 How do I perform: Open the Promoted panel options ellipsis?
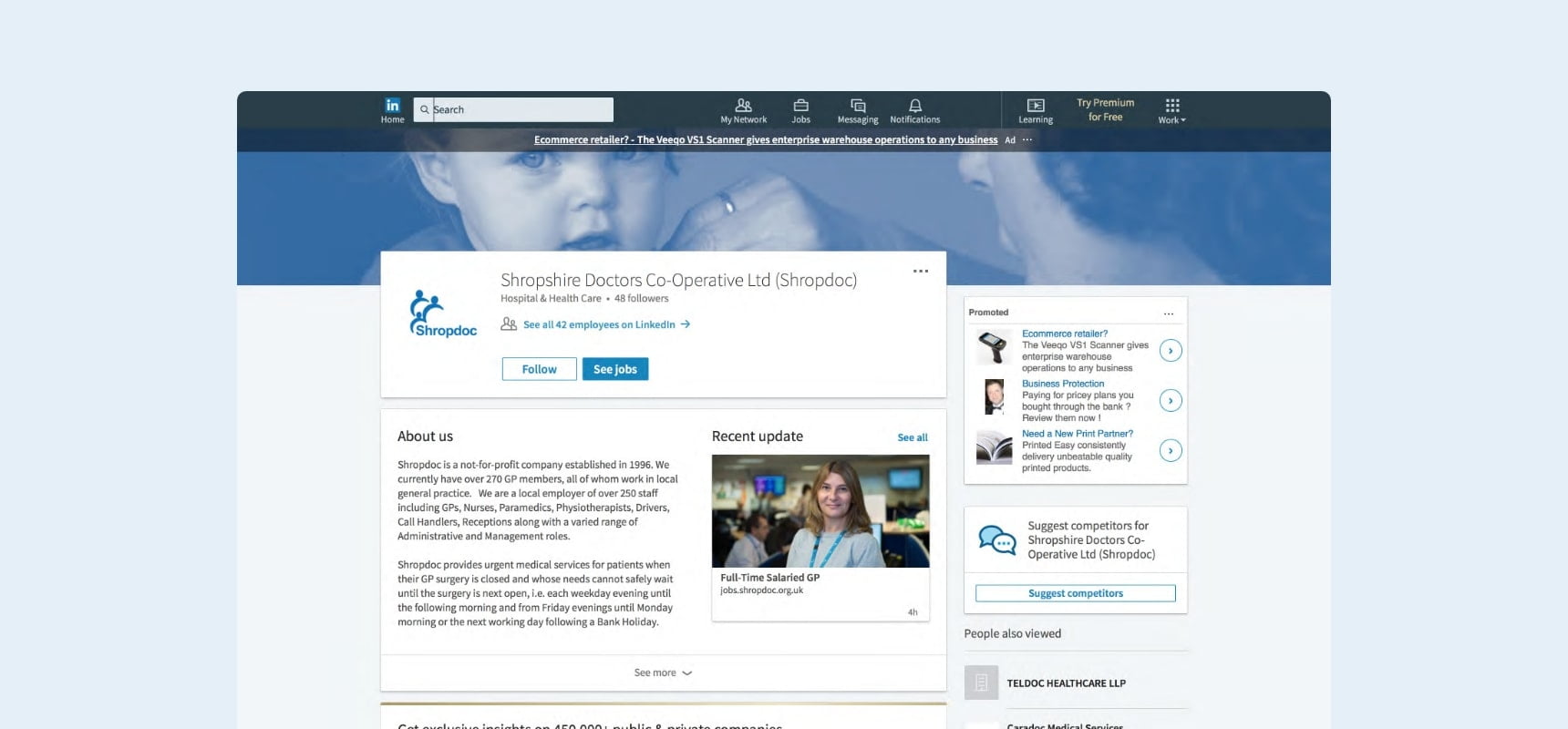pyautogui.click(x=1169, y=313)
